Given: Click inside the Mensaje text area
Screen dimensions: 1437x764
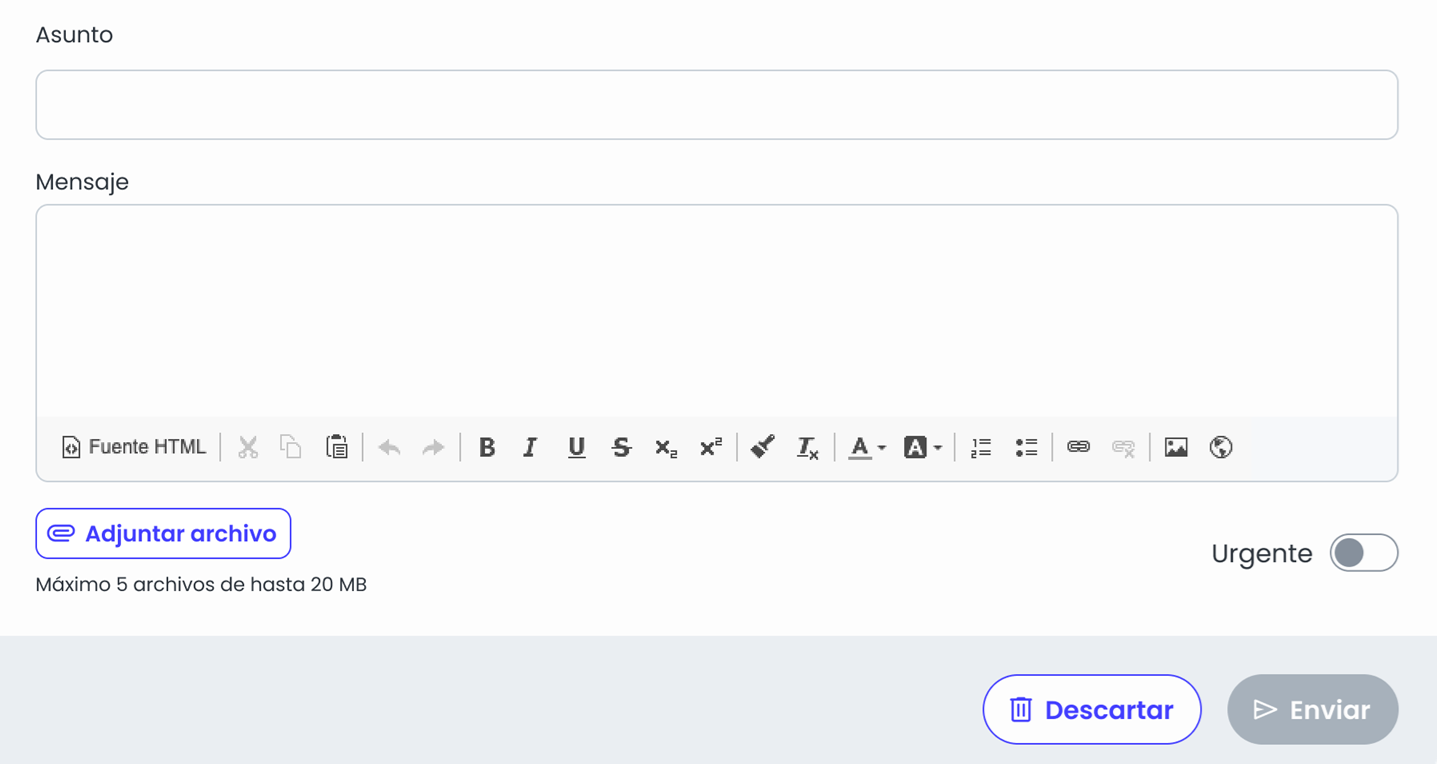Looking at the screenshot, I should 717,311.
